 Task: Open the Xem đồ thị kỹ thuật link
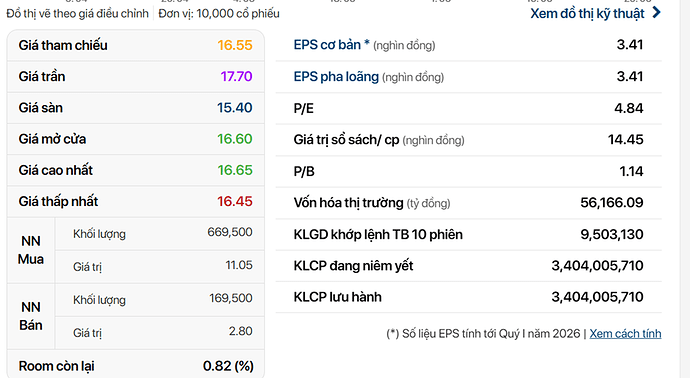[x=587, y=14]
